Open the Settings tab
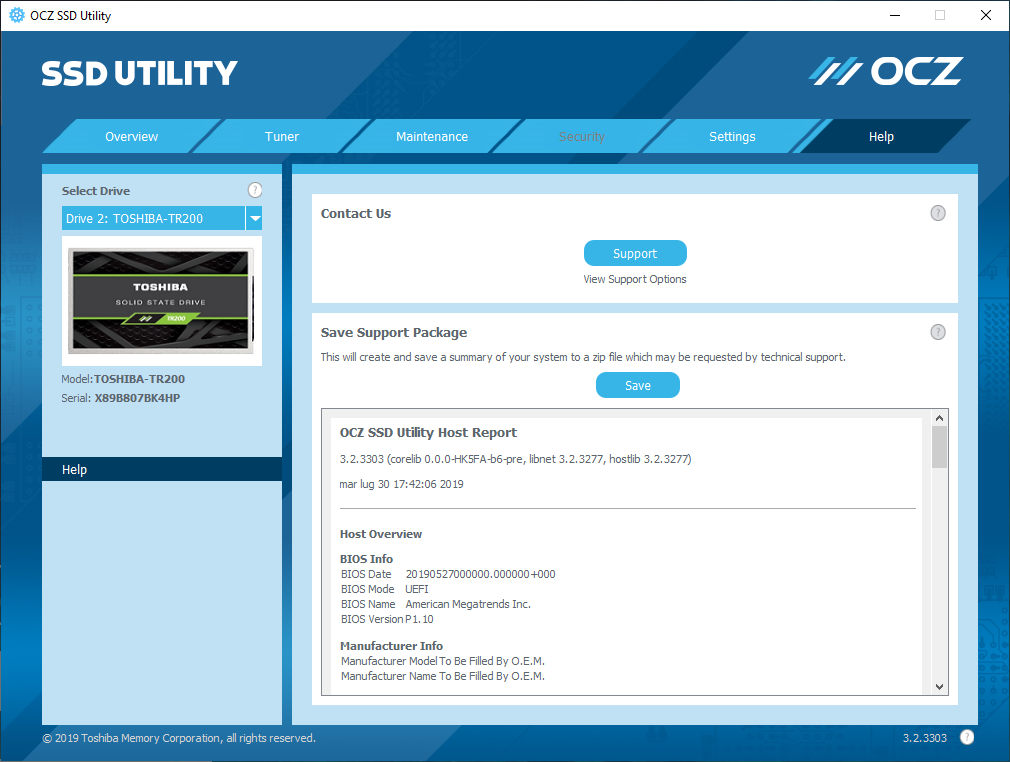This screenshot has height=762, width=1010. tap(732, 137)
